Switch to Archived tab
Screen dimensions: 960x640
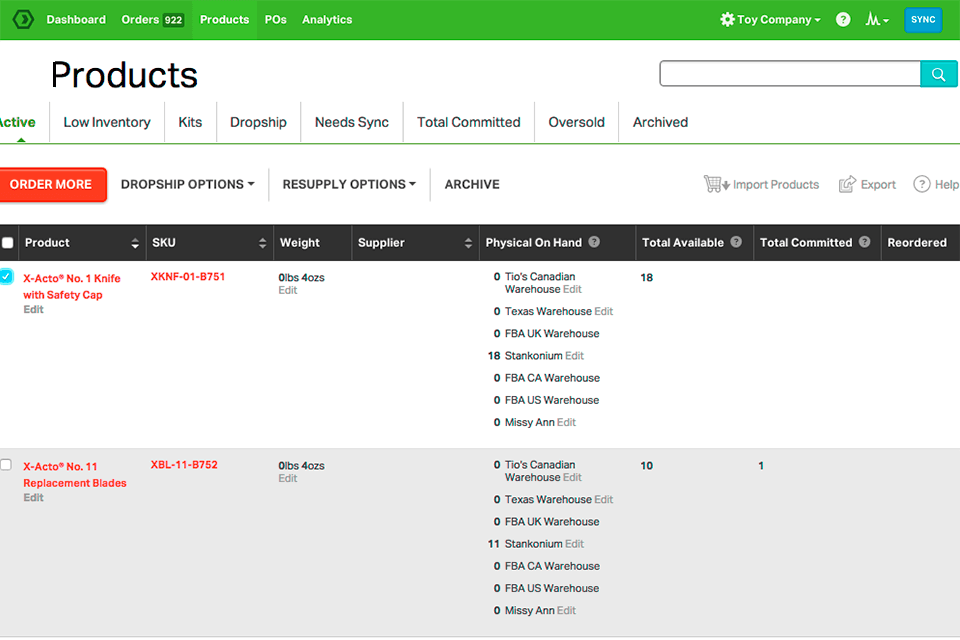660,122
